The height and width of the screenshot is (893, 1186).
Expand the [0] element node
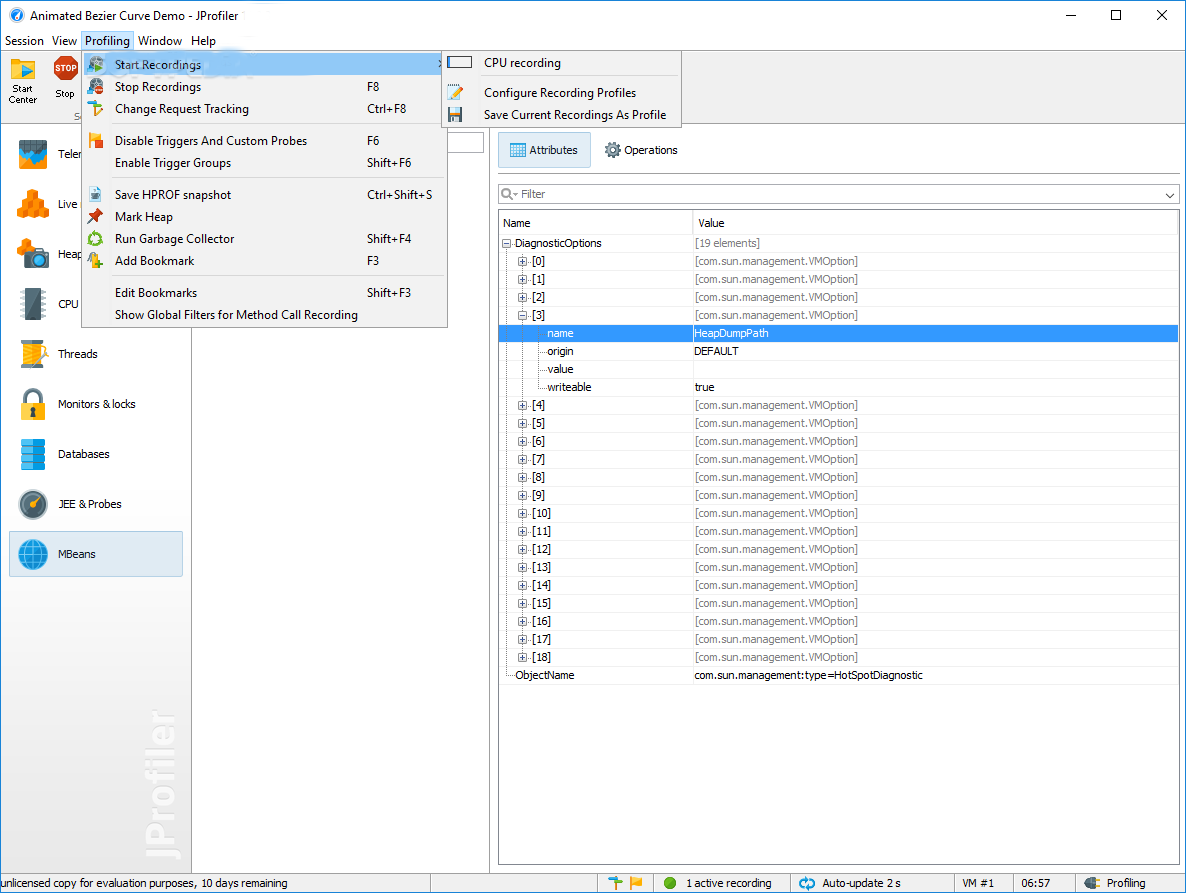[x=522, y=261]
